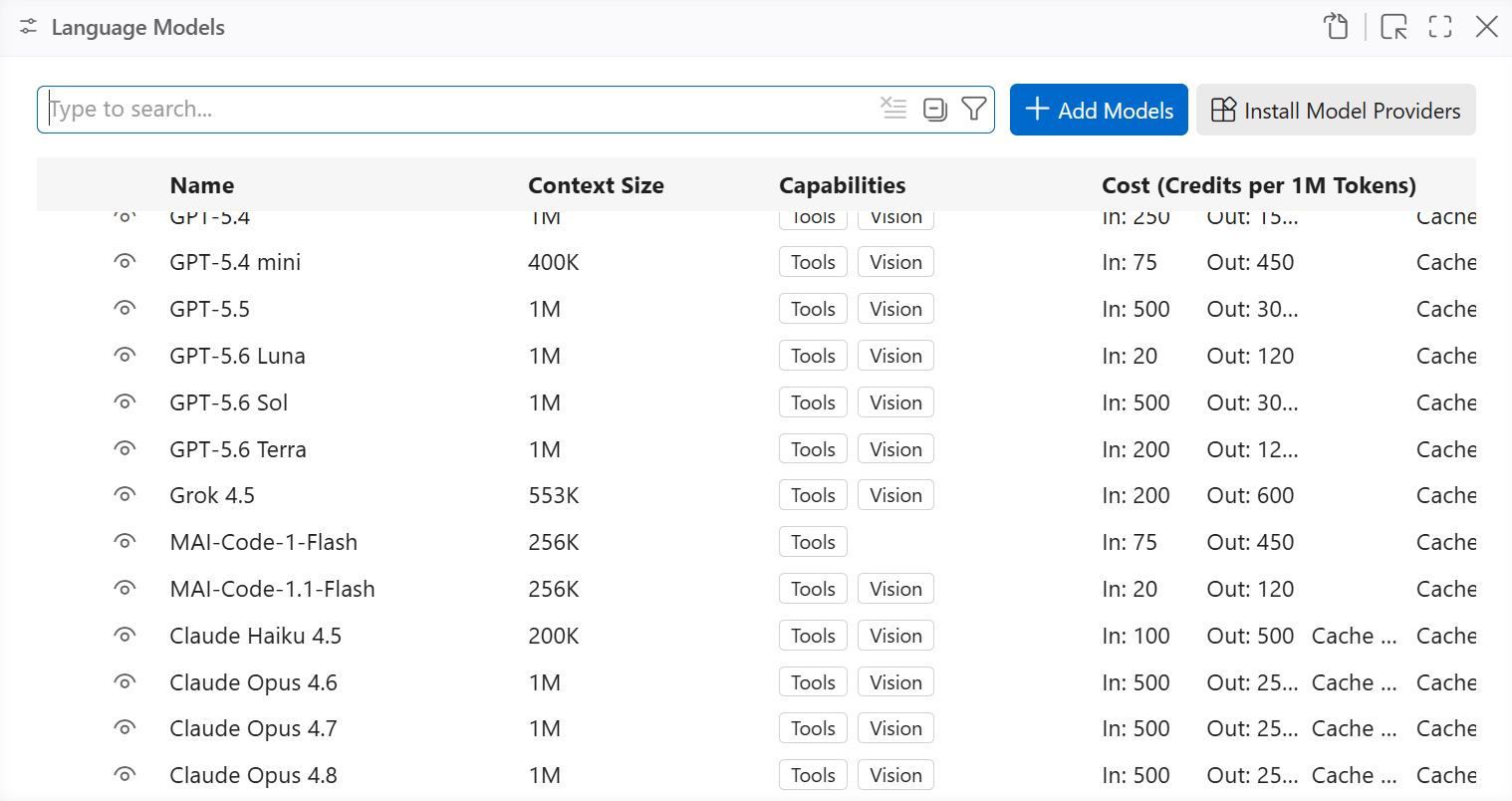Click In: 200 cost for GPT-5.6 Terra

[x=1135, y=449]
